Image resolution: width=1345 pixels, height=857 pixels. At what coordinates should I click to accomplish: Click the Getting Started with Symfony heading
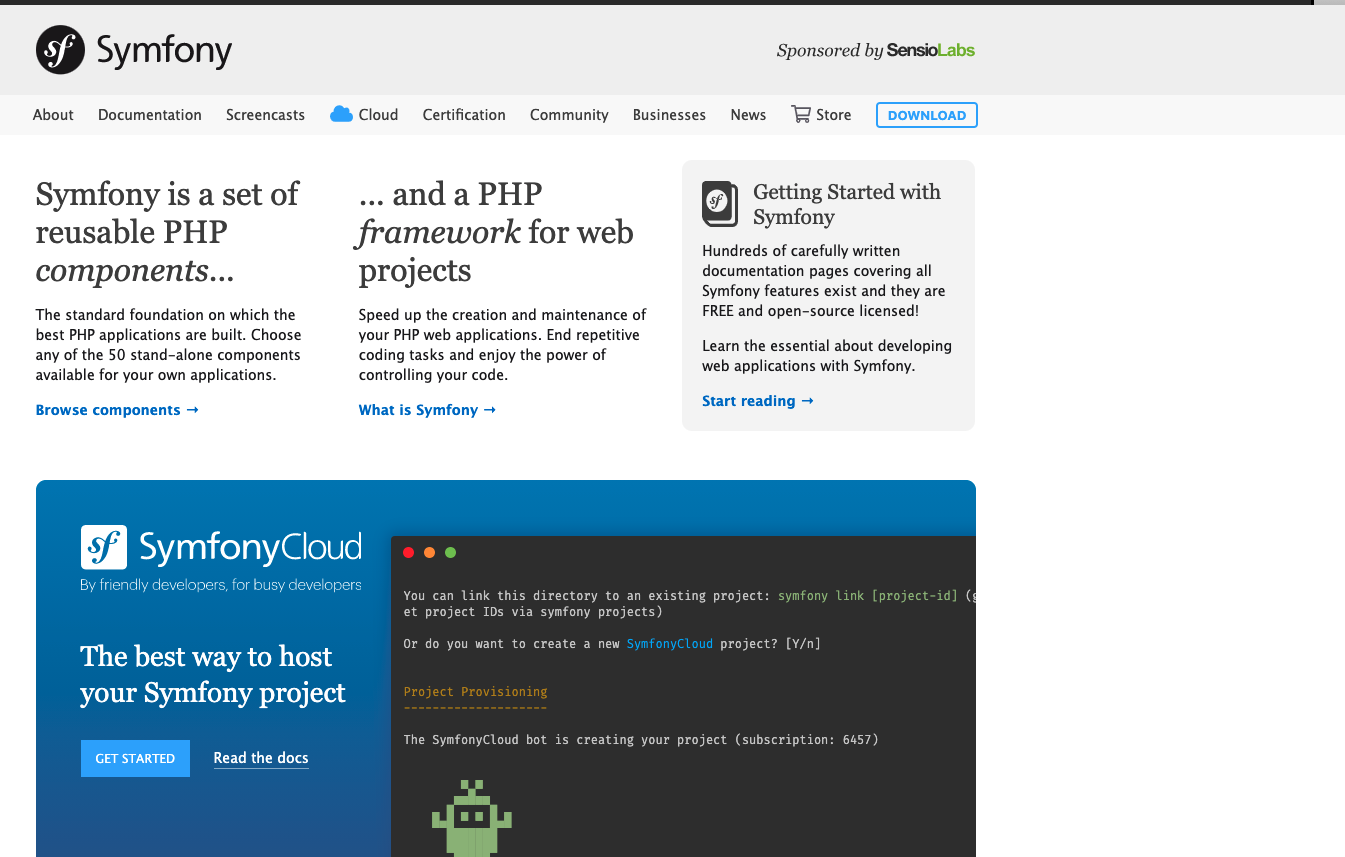847,204
